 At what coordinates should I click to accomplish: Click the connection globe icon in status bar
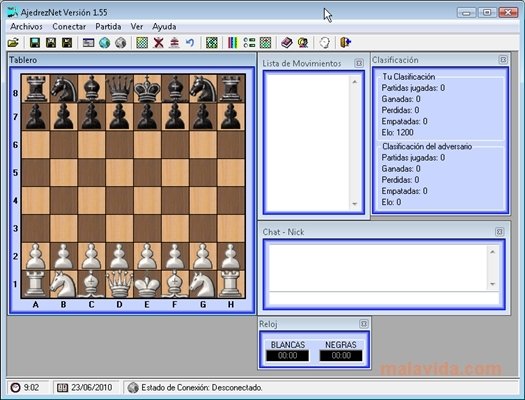coord(133,388)
